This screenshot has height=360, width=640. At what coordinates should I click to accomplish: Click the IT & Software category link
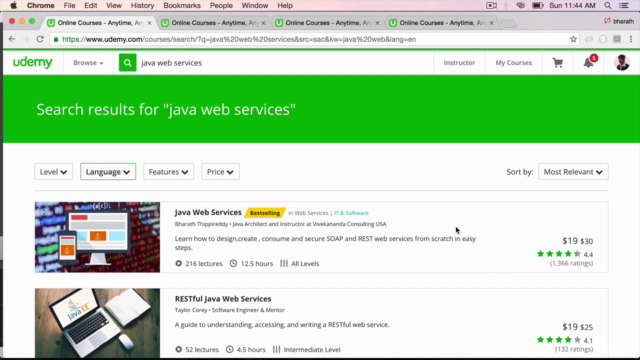(351, 213)
